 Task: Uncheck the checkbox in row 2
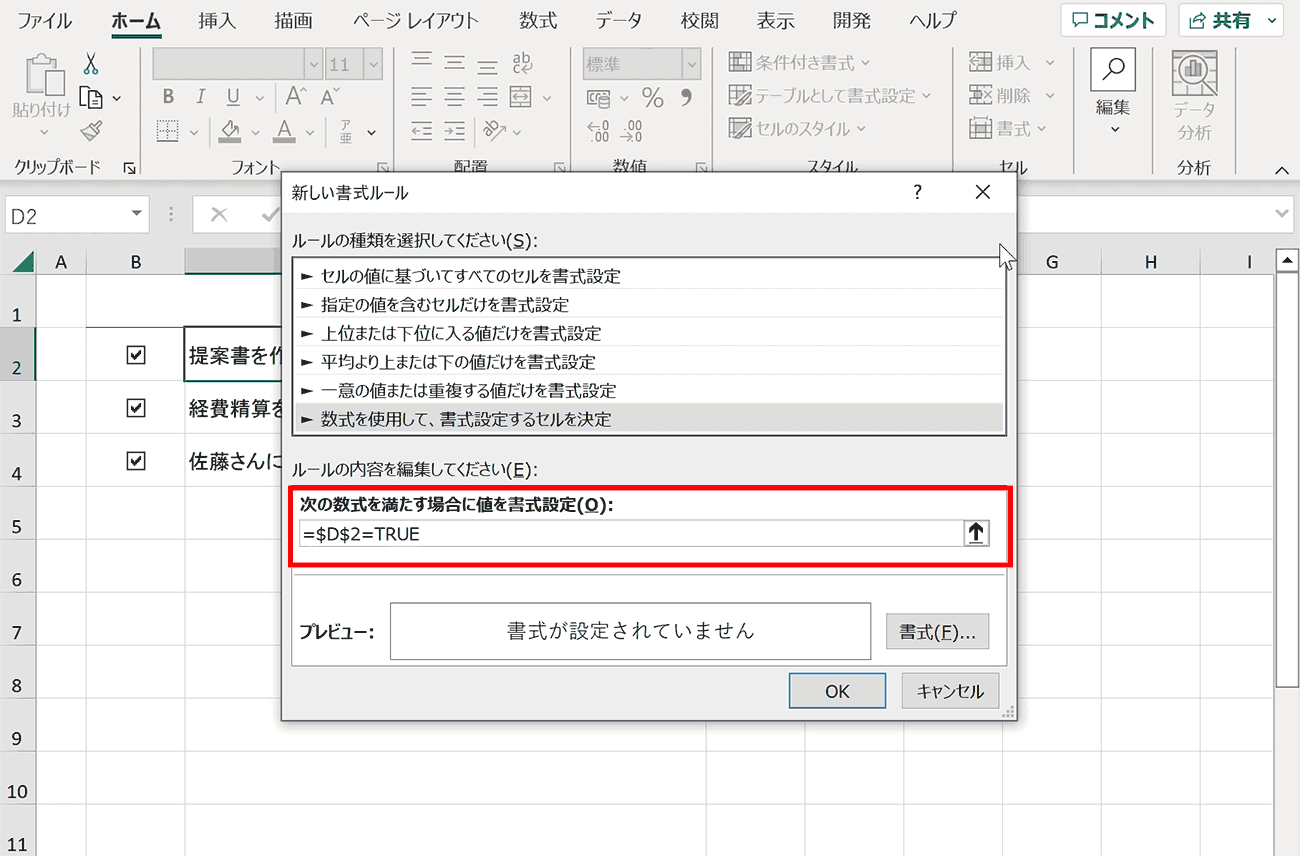pyautogui.click(x=136, y=355)
